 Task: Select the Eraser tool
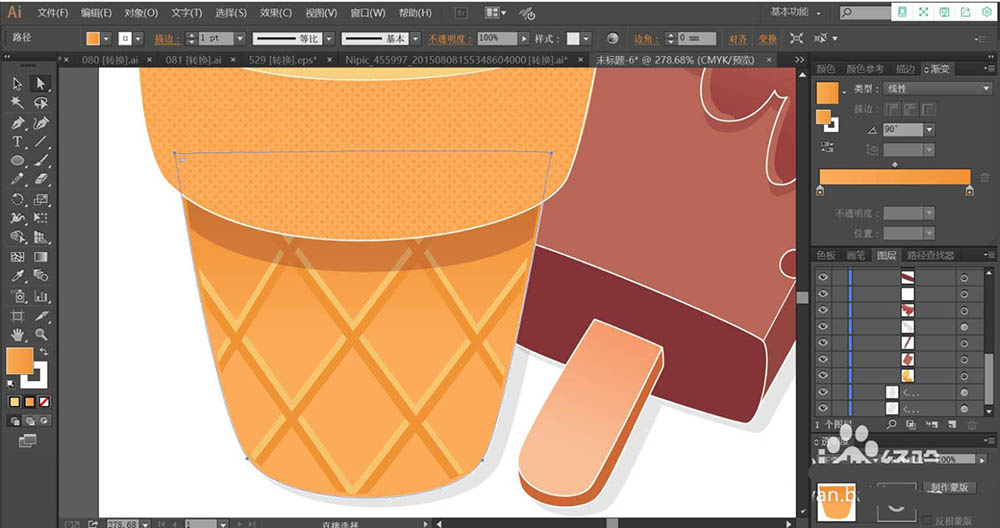pos(41,180)
